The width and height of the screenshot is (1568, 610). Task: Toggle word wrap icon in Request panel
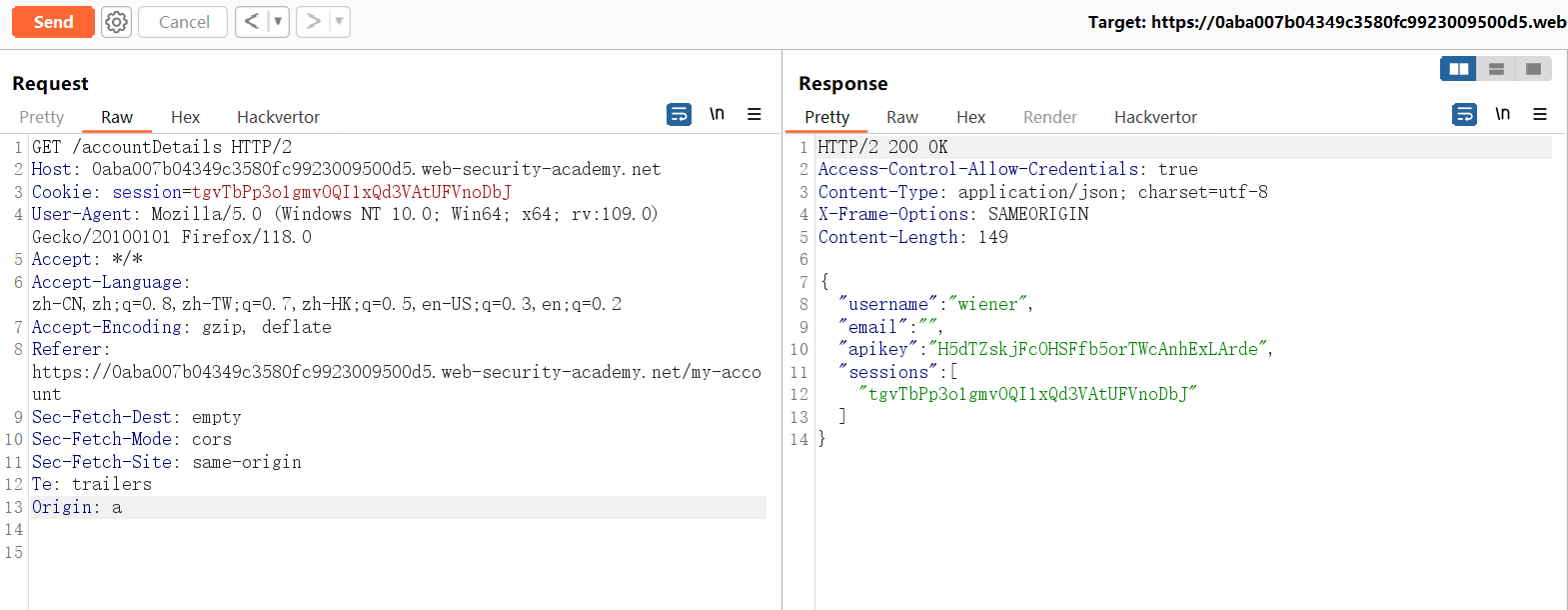679,114
